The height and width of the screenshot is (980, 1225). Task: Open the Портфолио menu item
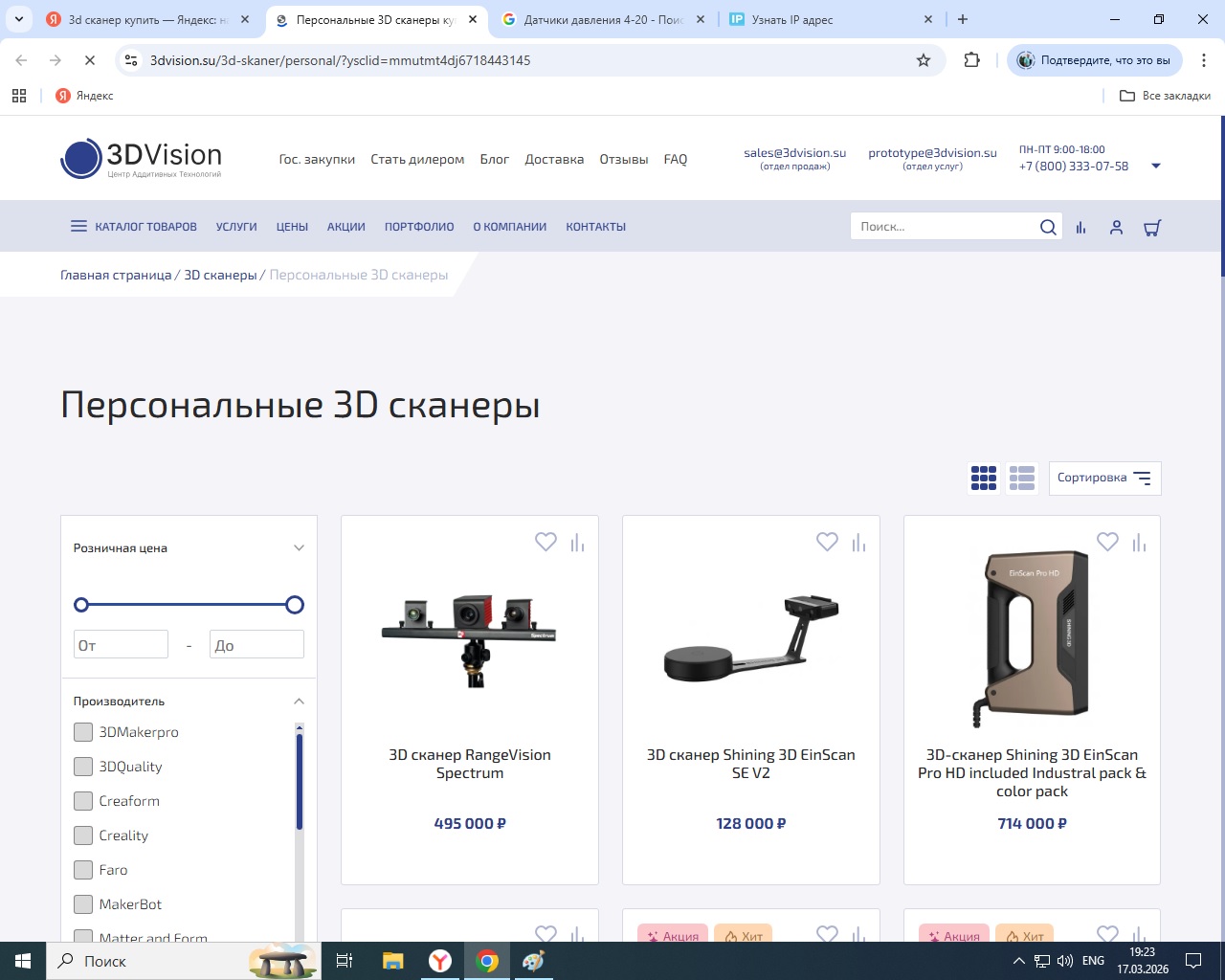click(419, 227)
